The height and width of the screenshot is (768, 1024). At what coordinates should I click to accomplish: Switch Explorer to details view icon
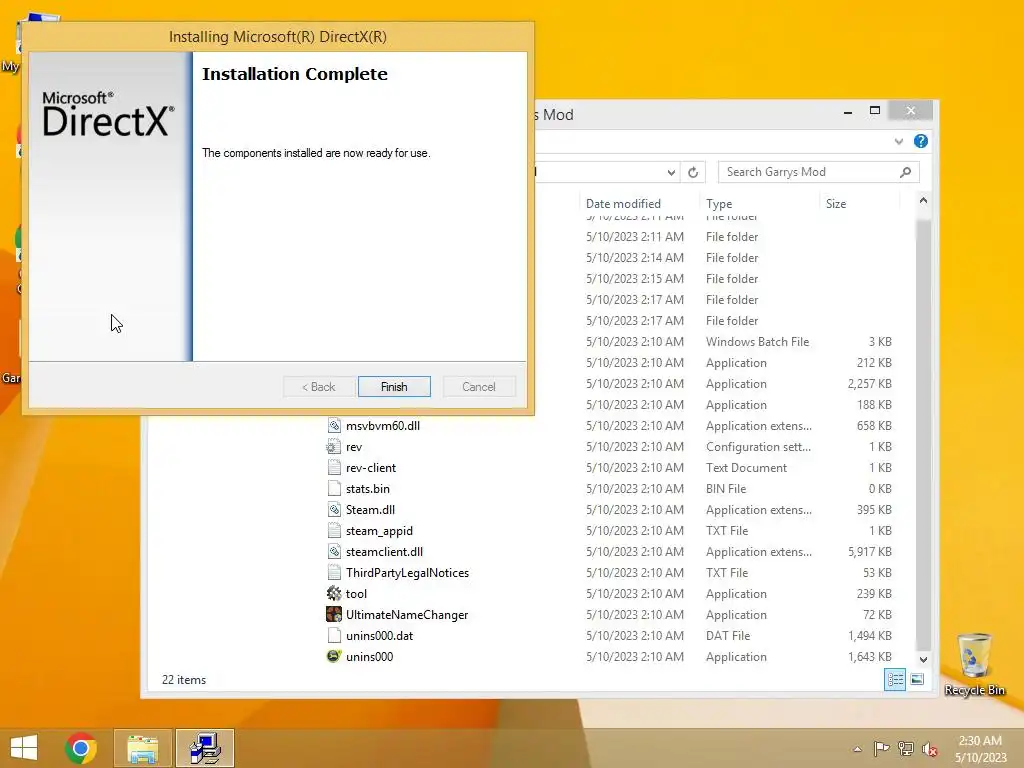pos(895,680)
